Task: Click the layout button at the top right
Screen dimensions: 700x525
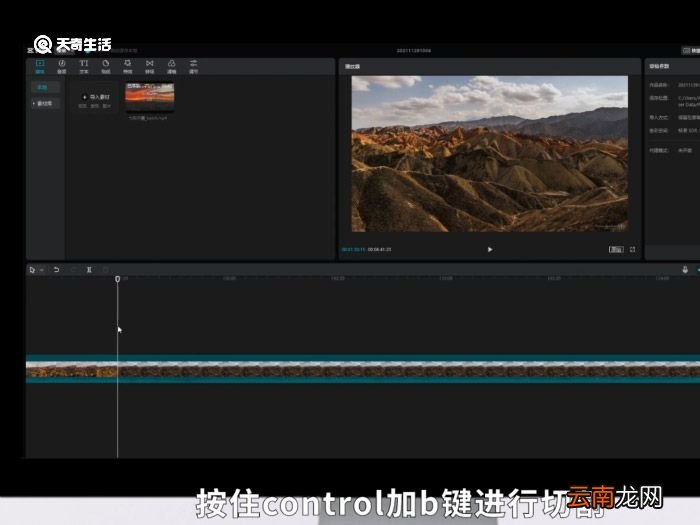Action: [690, 50]
